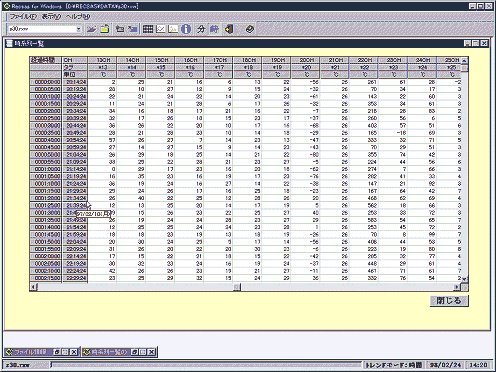
Task: Click the horizontal scrollbar thumb of table
Action: pos(237,287)
